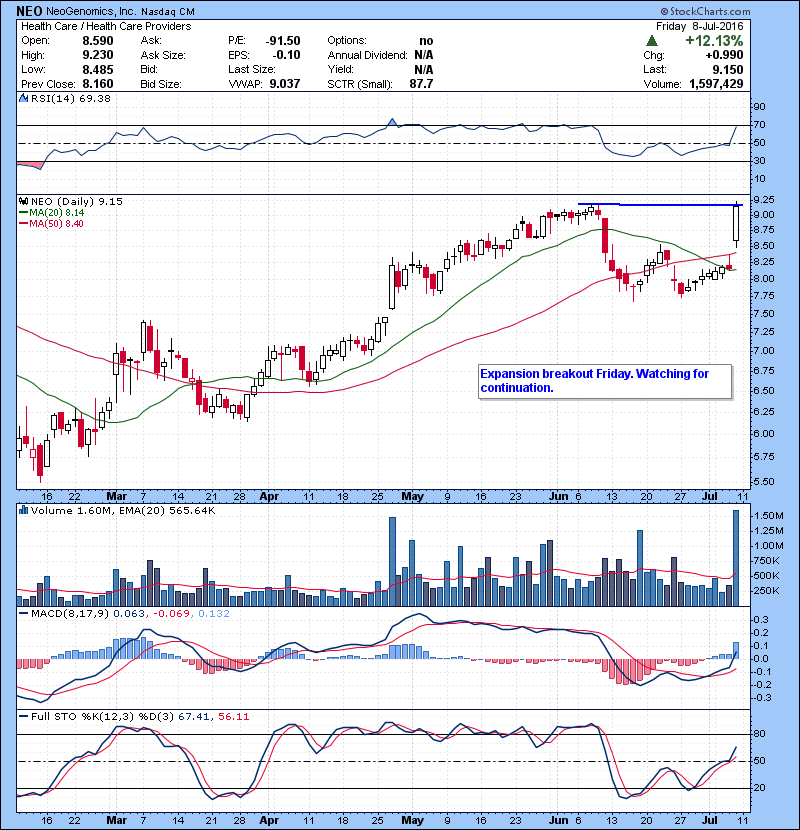This screenshot has width=800, height=830.
Task: Click the Prev Close value 8.160
Action: [x=98, y=84]
